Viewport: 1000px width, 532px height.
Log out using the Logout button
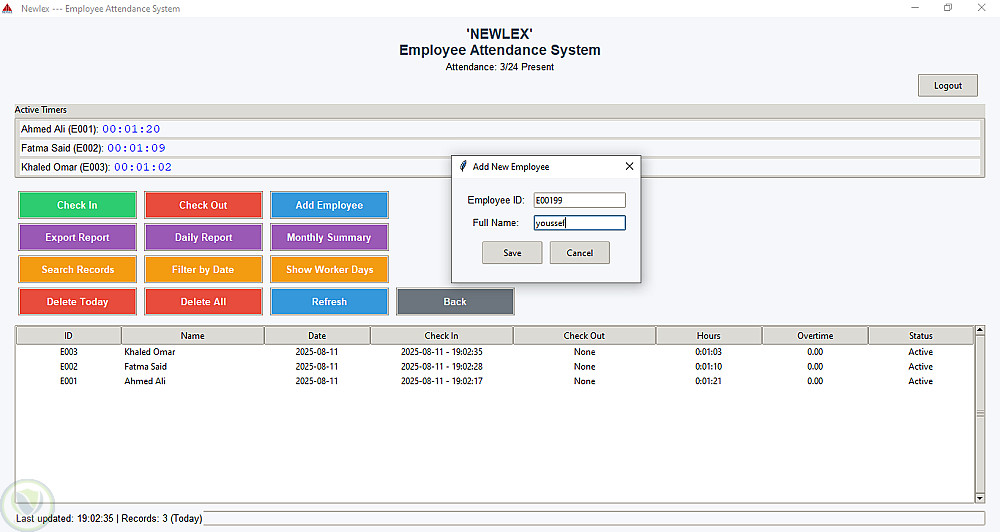[x=948, y=85]
